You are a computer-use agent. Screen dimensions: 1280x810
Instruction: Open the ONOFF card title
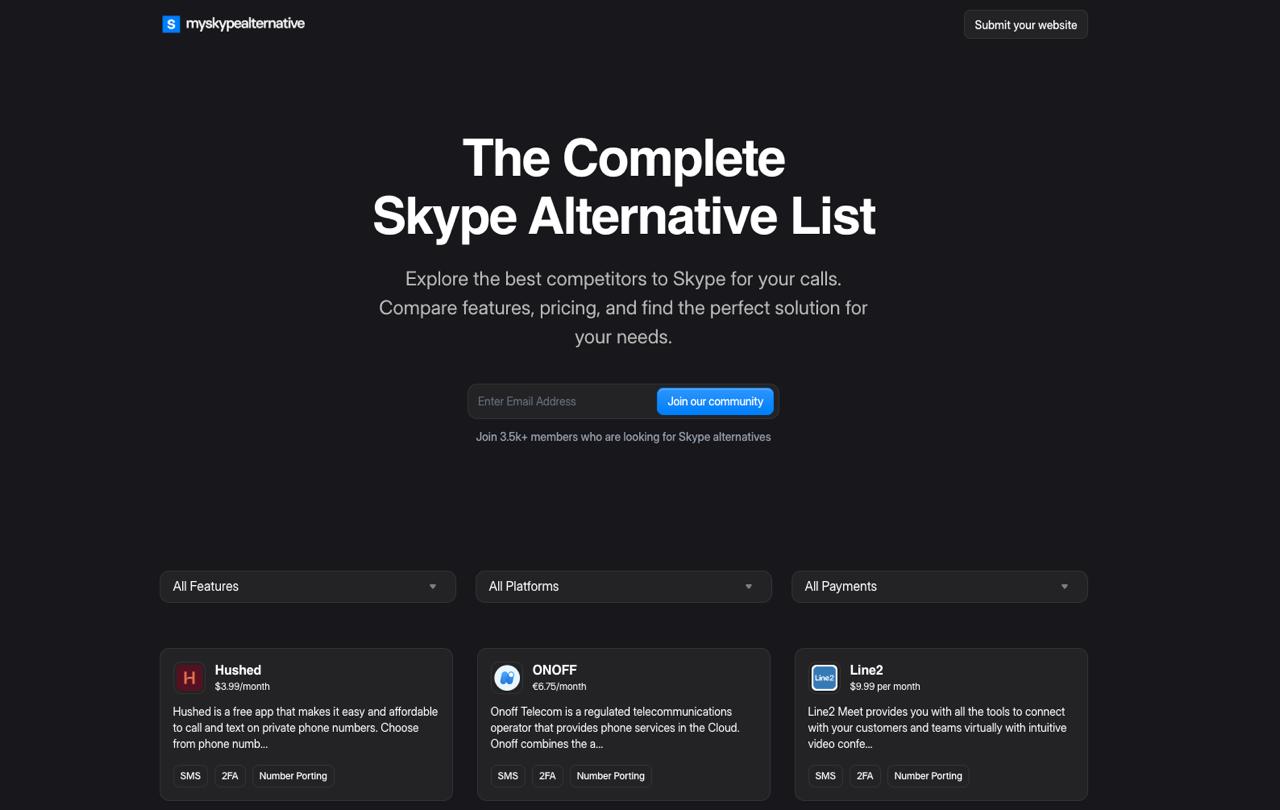click(554, 670)
